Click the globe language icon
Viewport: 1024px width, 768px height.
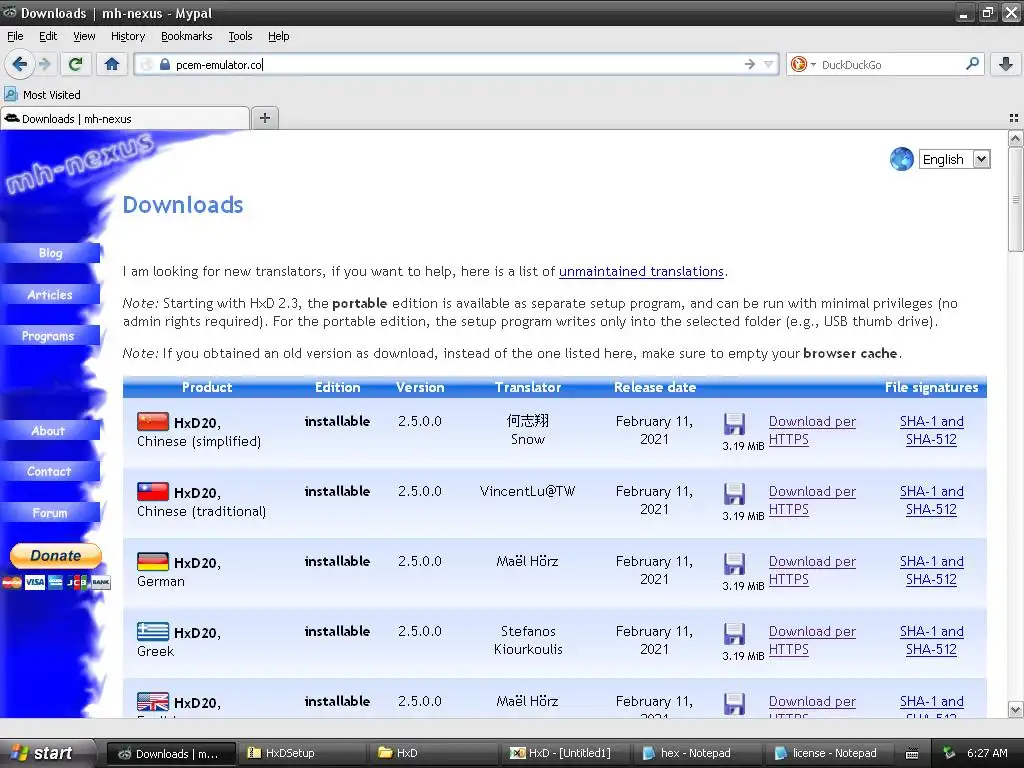coord(901,159)
